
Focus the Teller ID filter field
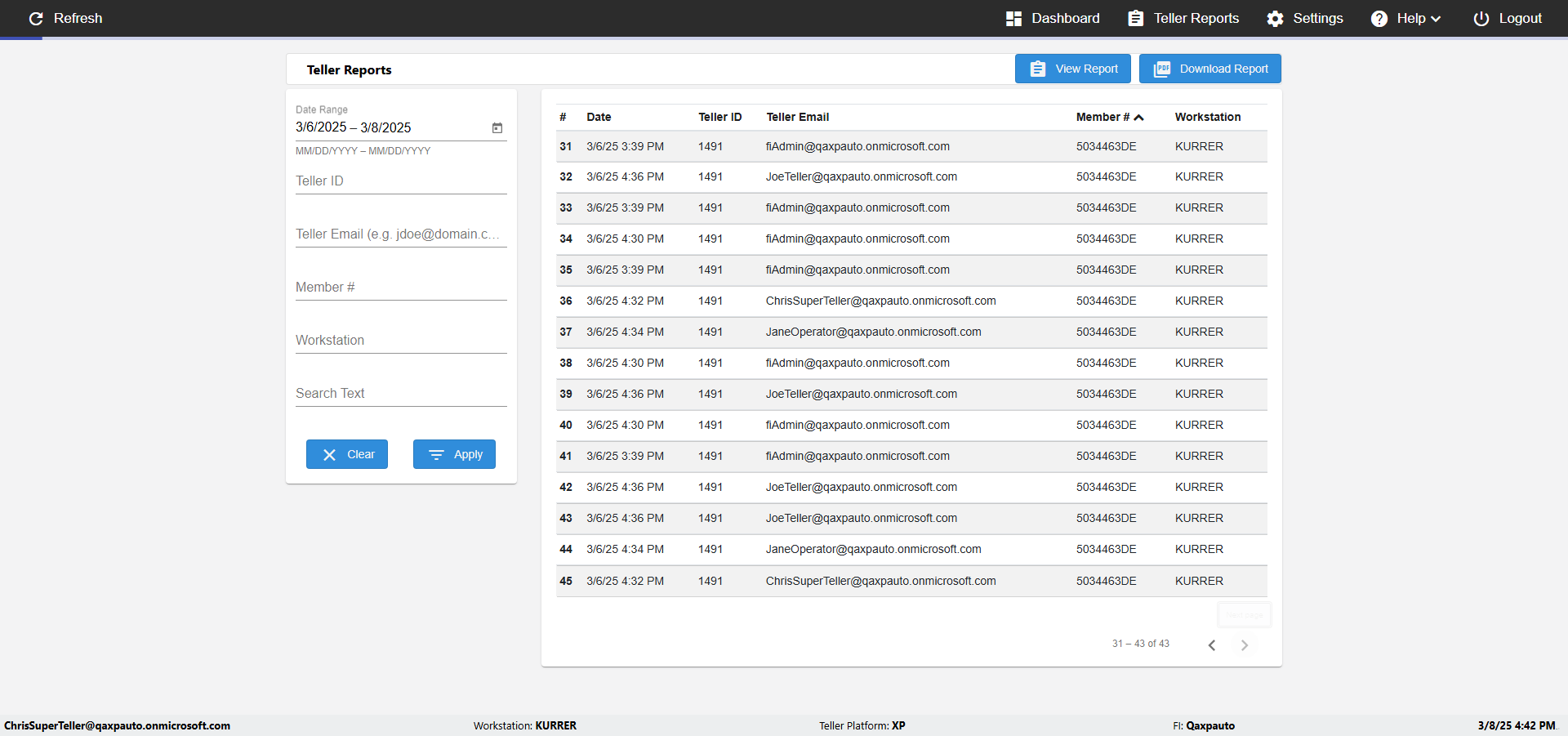point(401,181)
